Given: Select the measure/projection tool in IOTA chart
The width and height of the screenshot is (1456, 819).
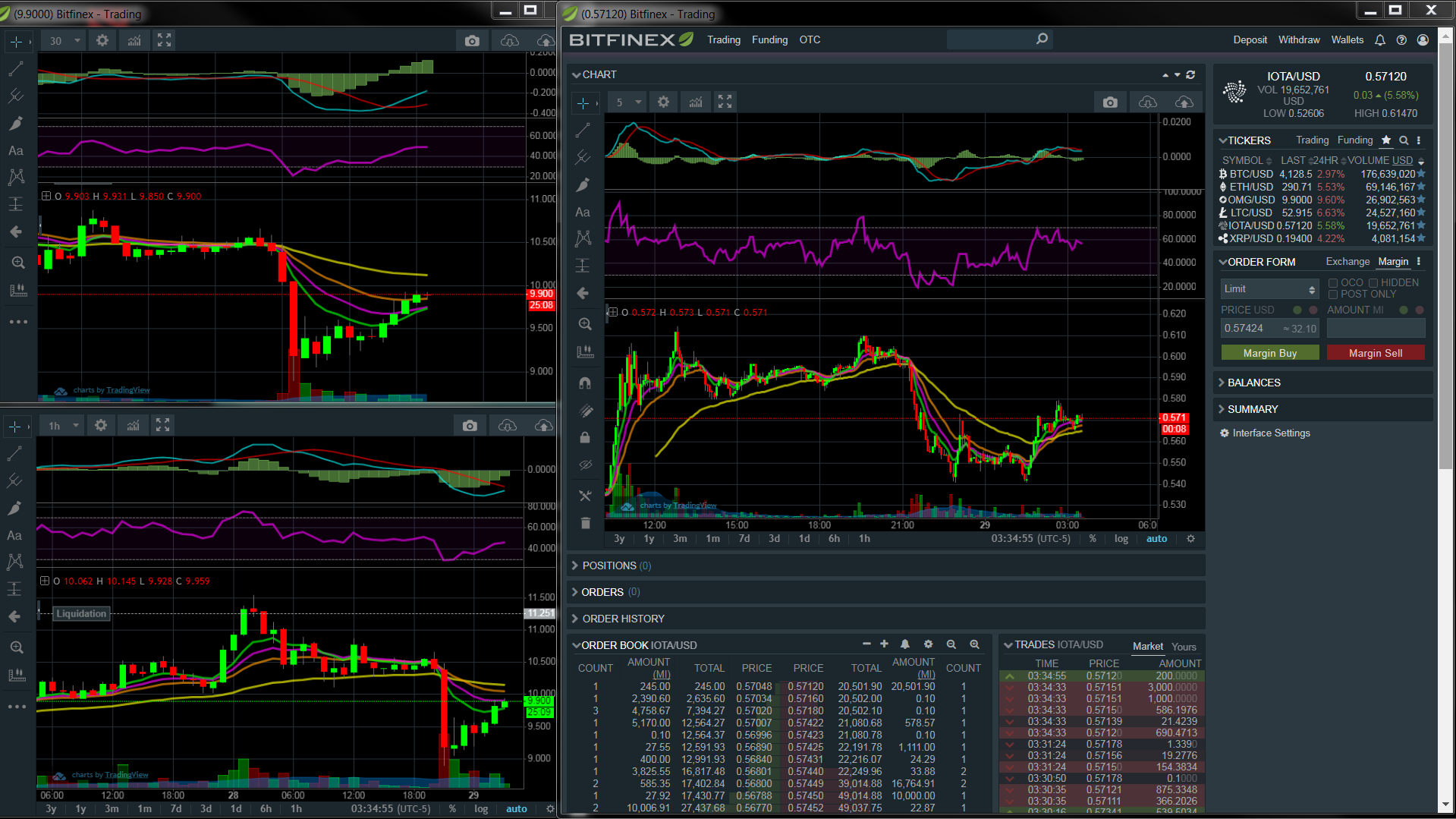Looking at the screenshot, I should tap(583, 266).
